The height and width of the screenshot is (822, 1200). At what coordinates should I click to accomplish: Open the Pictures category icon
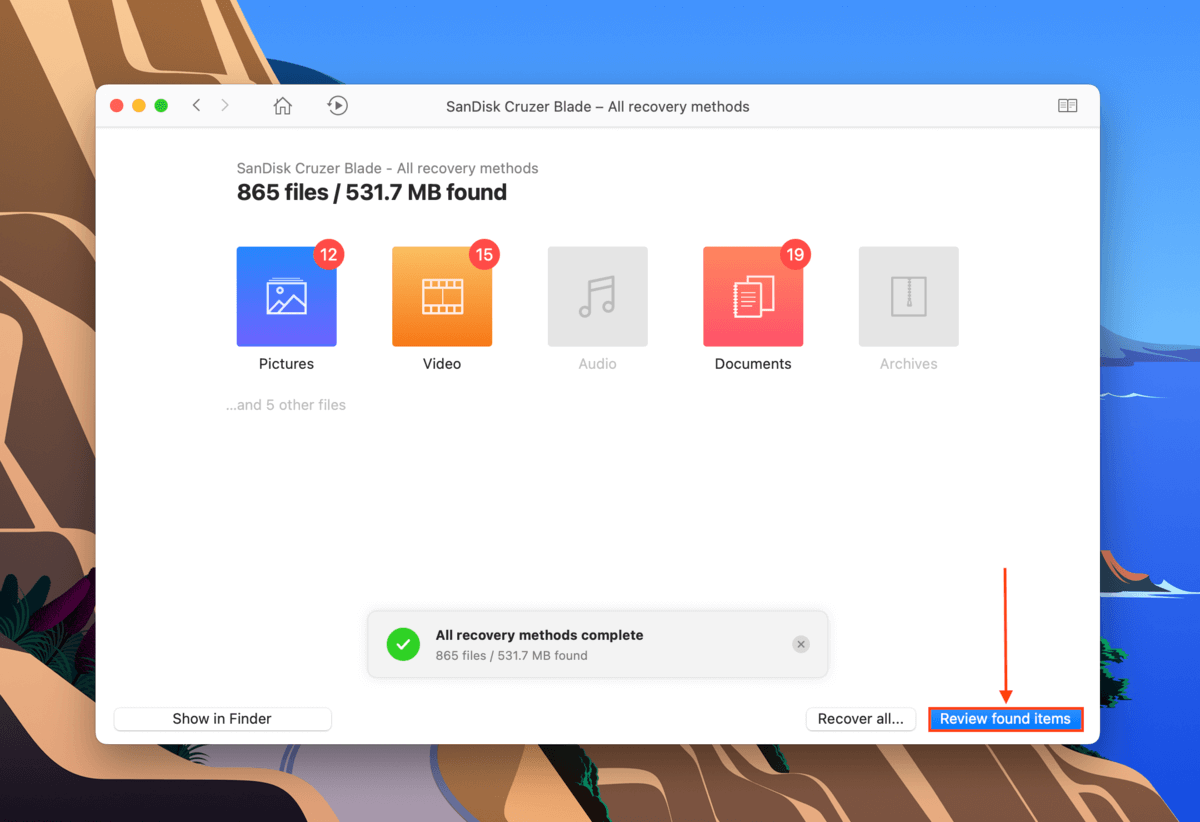(286, 297)
